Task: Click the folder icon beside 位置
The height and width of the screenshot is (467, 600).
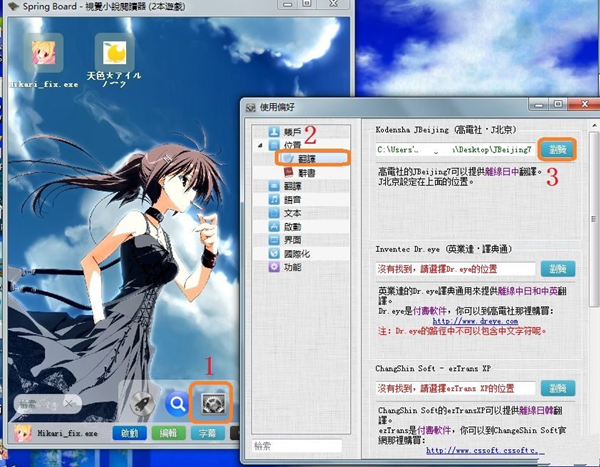Action: 274,145
